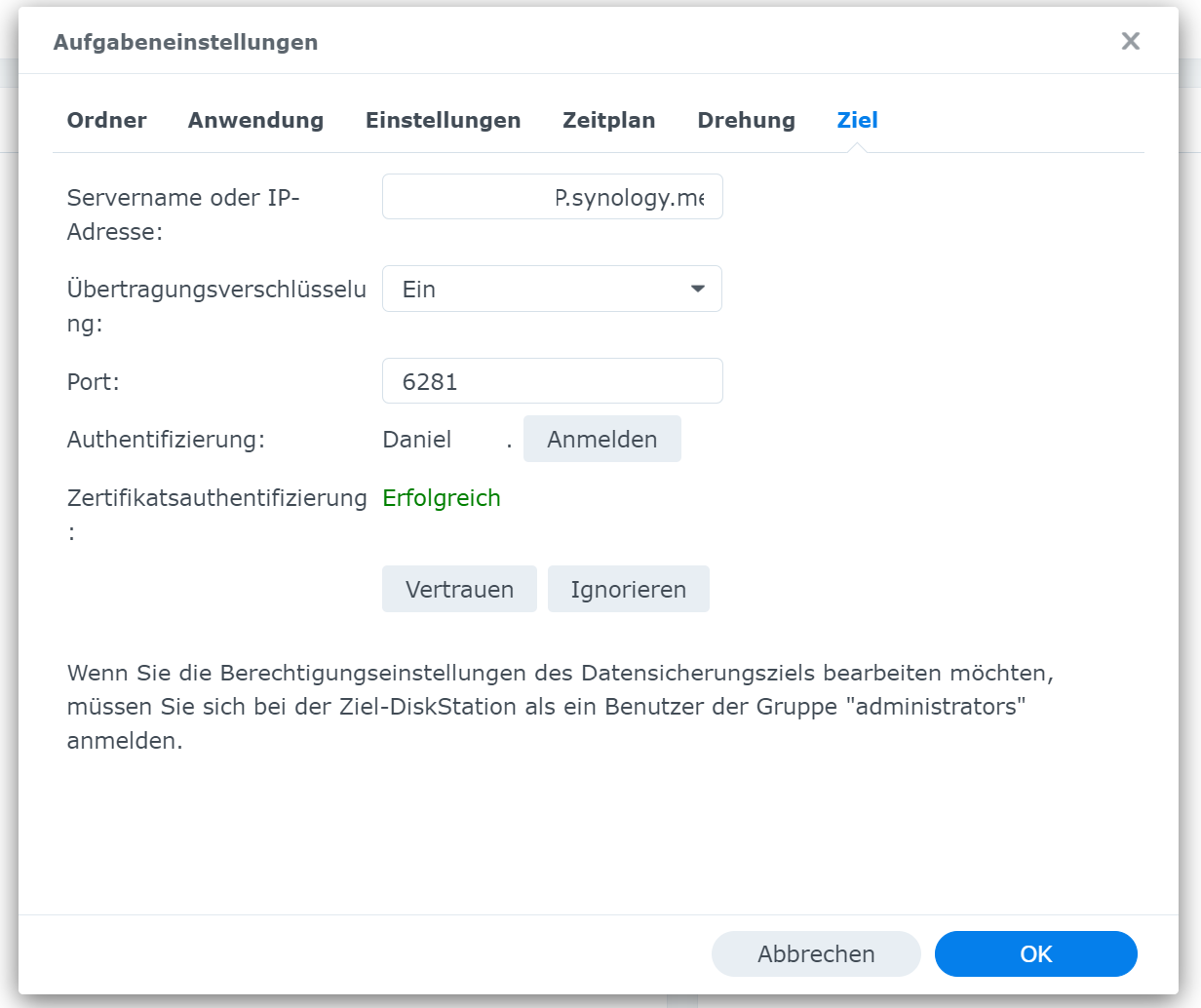Viewport: 1201px width, 1008px height.
Task: Open the Anwendung tab
Action: pos(255,120)
